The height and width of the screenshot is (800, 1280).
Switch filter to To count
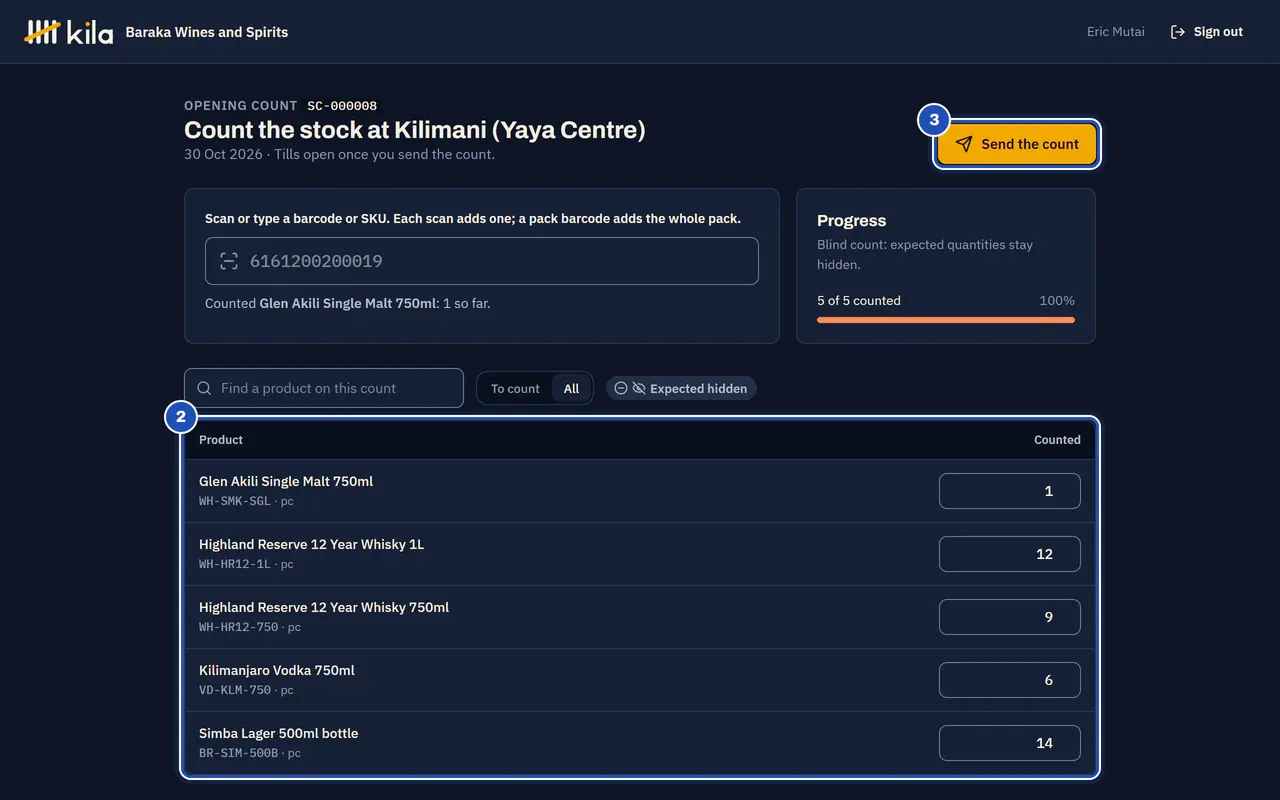[x=515, y=389]
